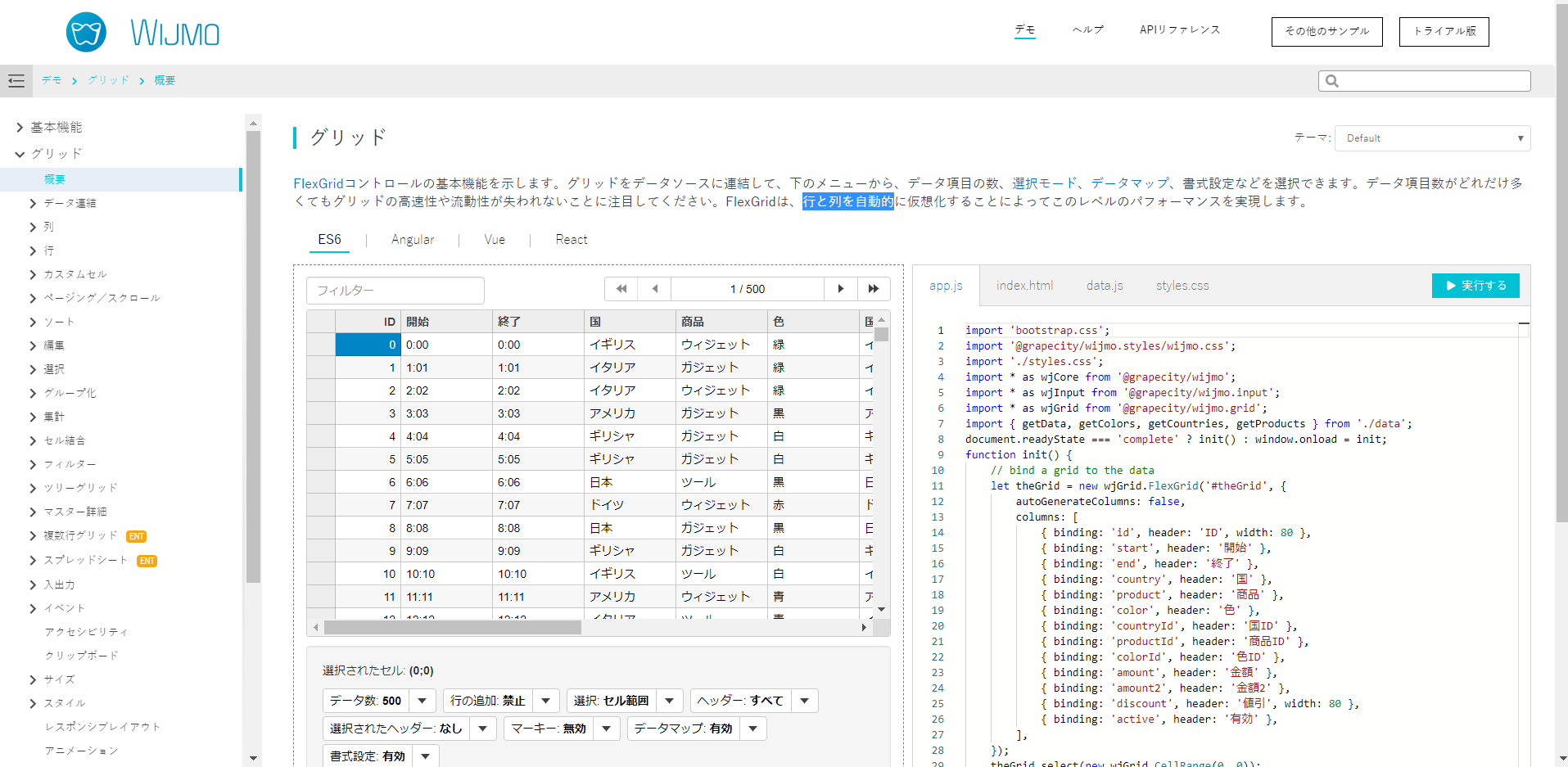Screen dimensions: 1568x767
Task: Click the grid's horizontal scrollbar left arrow
Action: coord(316,628)
